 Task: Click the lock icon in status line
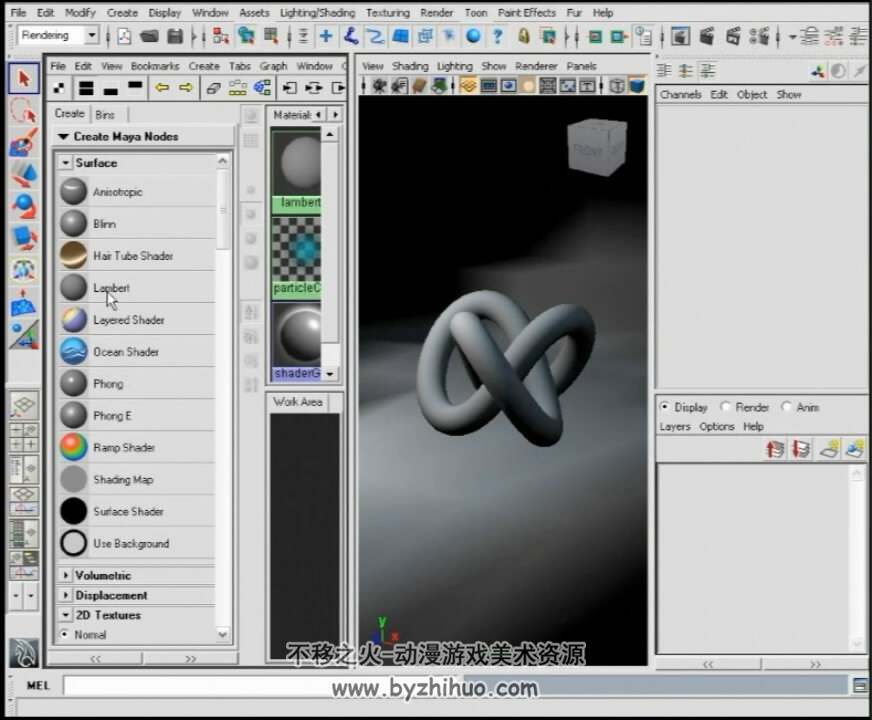[523, 36]
